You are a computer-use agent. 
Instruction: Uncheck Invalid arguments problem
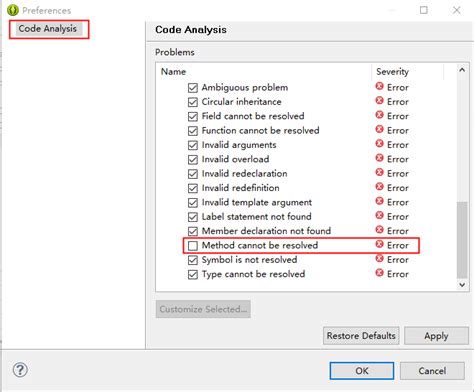pyautogui.click(x=193, y=145)
